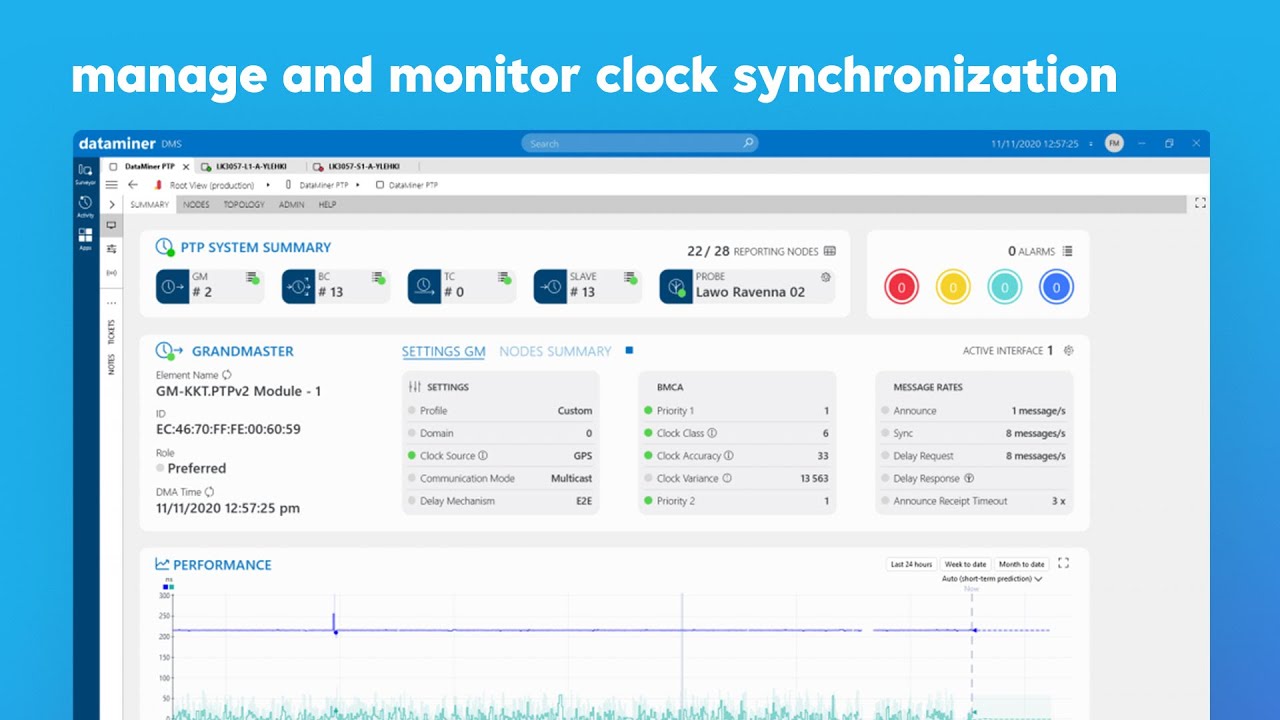The image size is (1280, 720).
Task: Open the Surveyor panel in the sidebar
Action: (x=86, y=172)
